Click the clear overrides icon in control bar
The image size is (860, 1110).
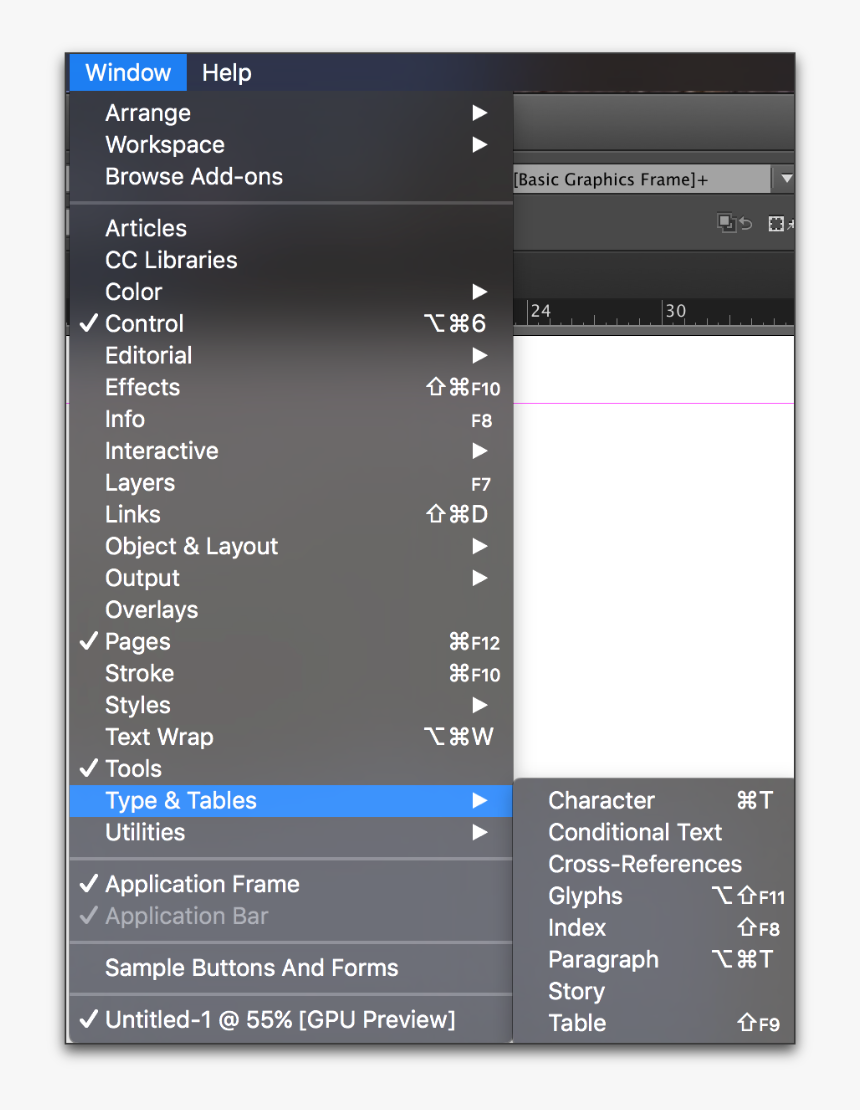click(x=735, y=224)
